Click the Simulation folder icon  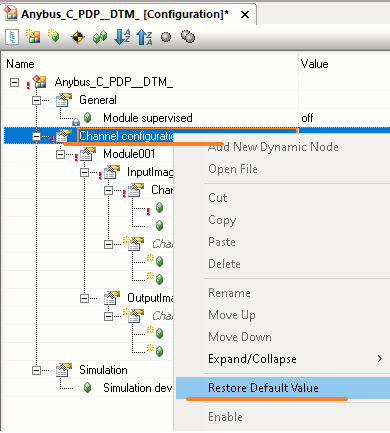(64, 370)
